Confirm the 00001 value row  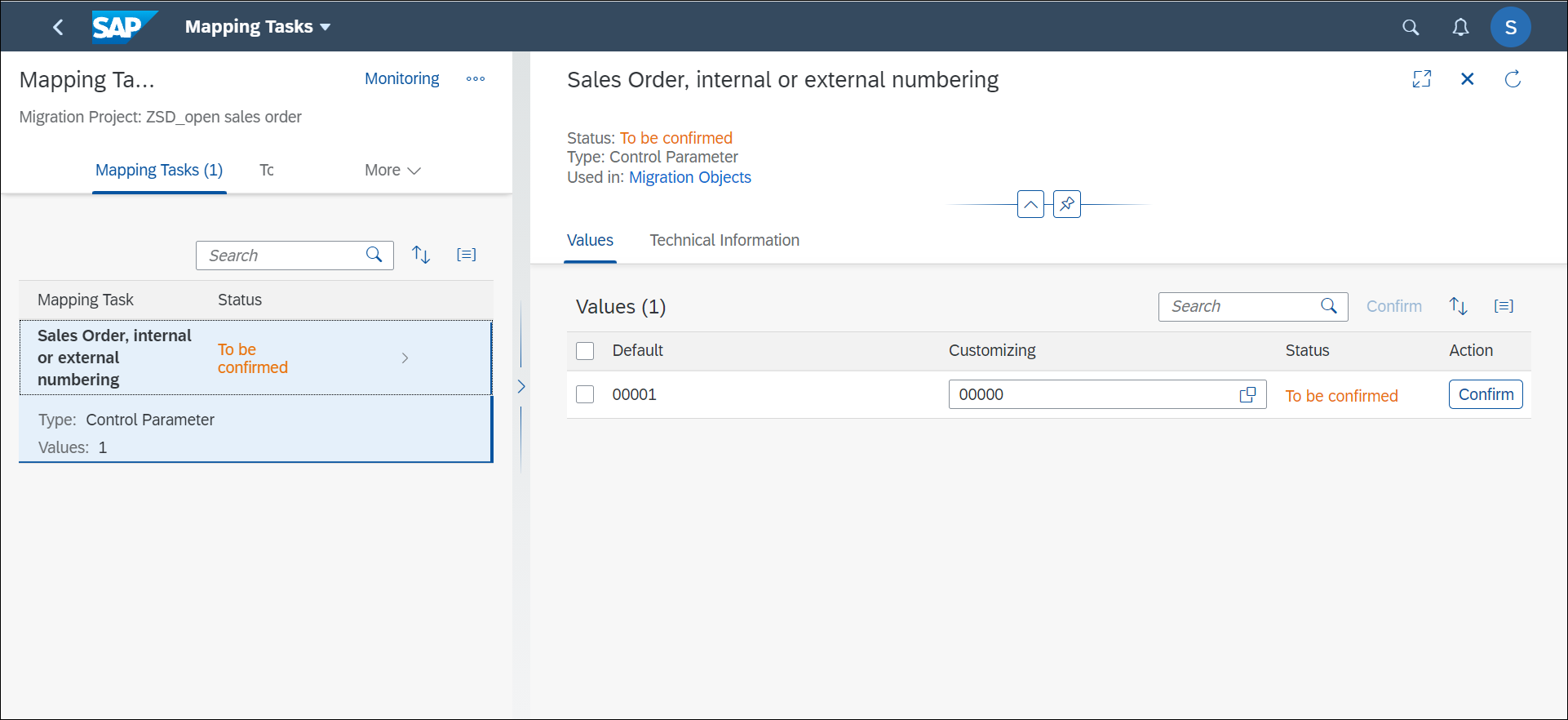tap(1486, 395)
